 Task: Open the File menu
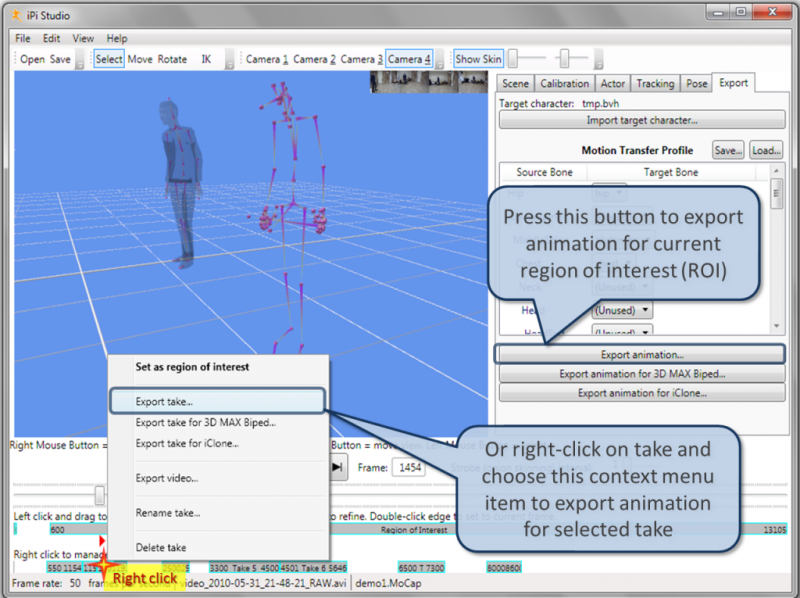[22, 38]
